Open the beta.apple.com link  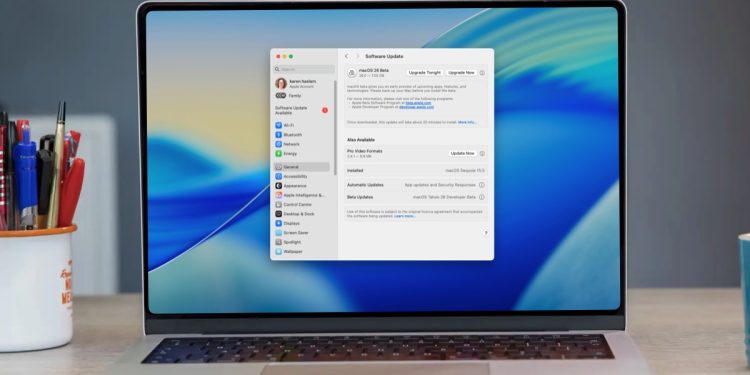[419, 103]
